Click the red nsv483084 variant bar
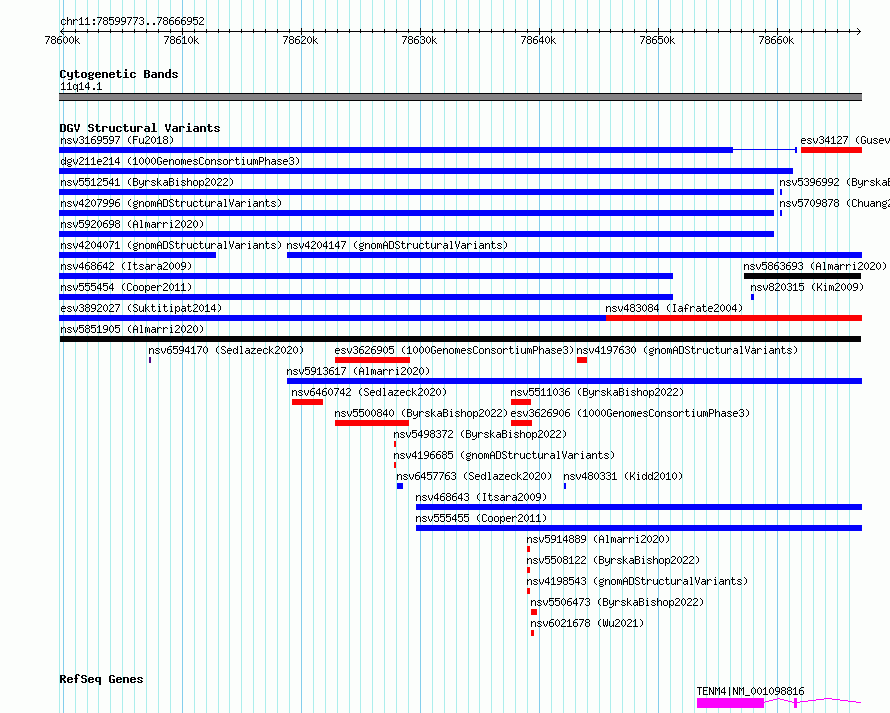The image size is (890, 713). pyautogui.click(x=733, y=318)
